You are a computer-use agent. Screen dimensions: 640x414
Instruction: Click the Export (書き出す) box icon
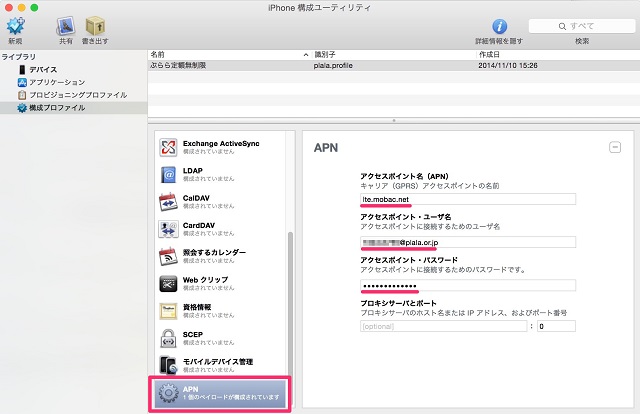pyautogui.click(x=95, y=26)
